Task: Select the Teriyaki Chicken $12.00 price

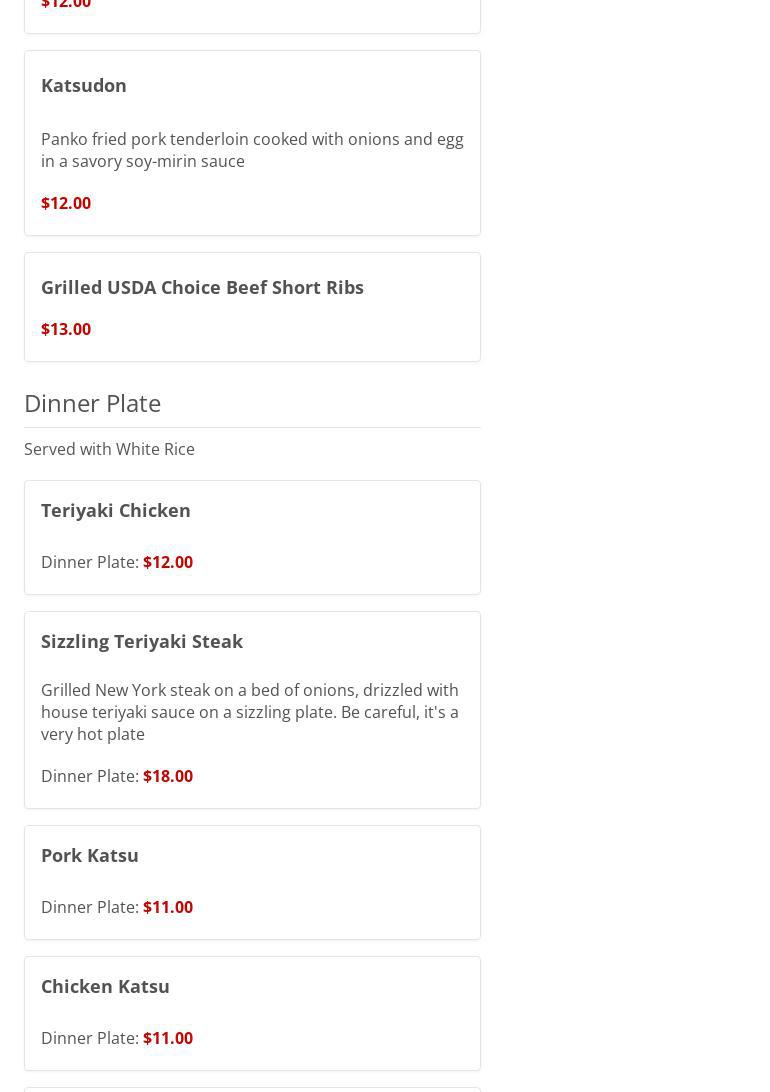Action: (x=168, y=562)
